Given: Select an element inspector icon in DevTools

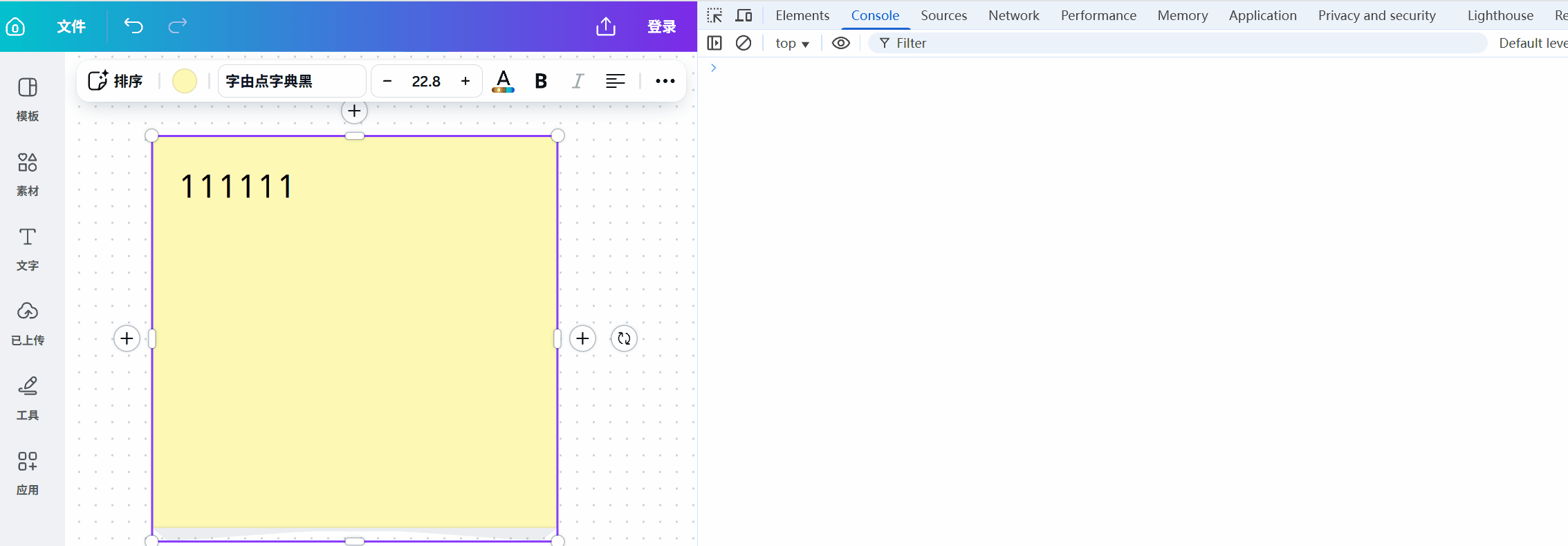Looking at the screenshot, I should pos(714,15).
